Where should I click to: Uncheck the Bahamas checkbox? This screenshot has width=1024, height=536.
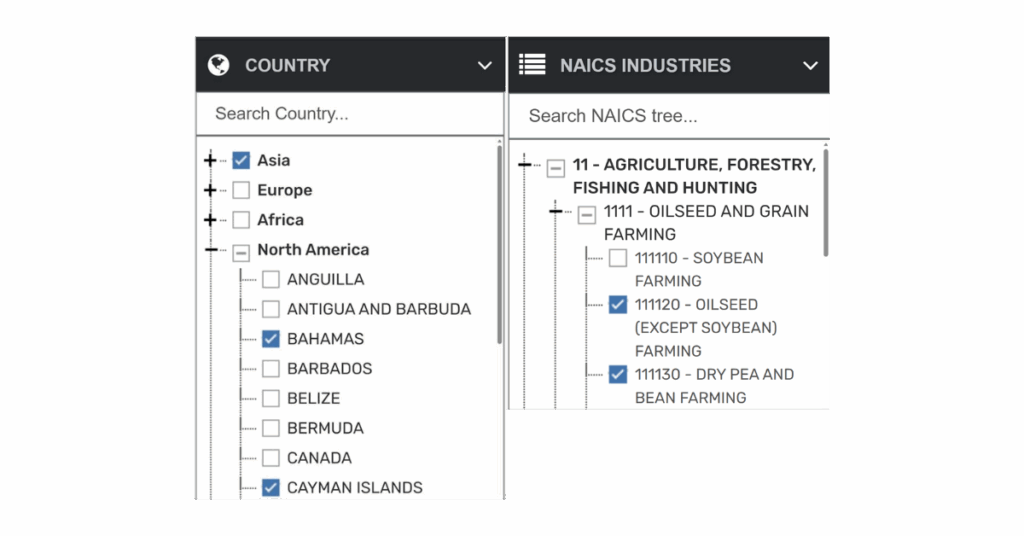tap(271, 339)
